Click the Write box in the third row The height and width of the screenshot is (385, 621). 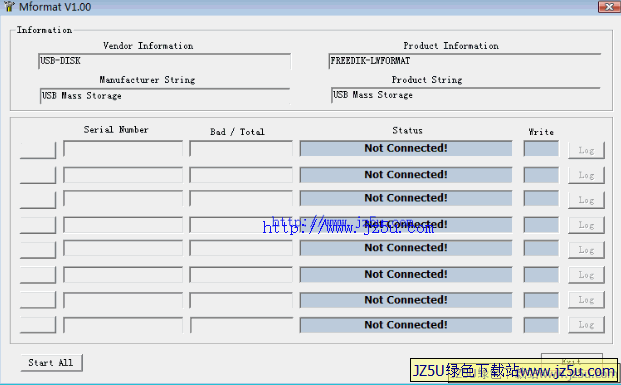point(541,198)
